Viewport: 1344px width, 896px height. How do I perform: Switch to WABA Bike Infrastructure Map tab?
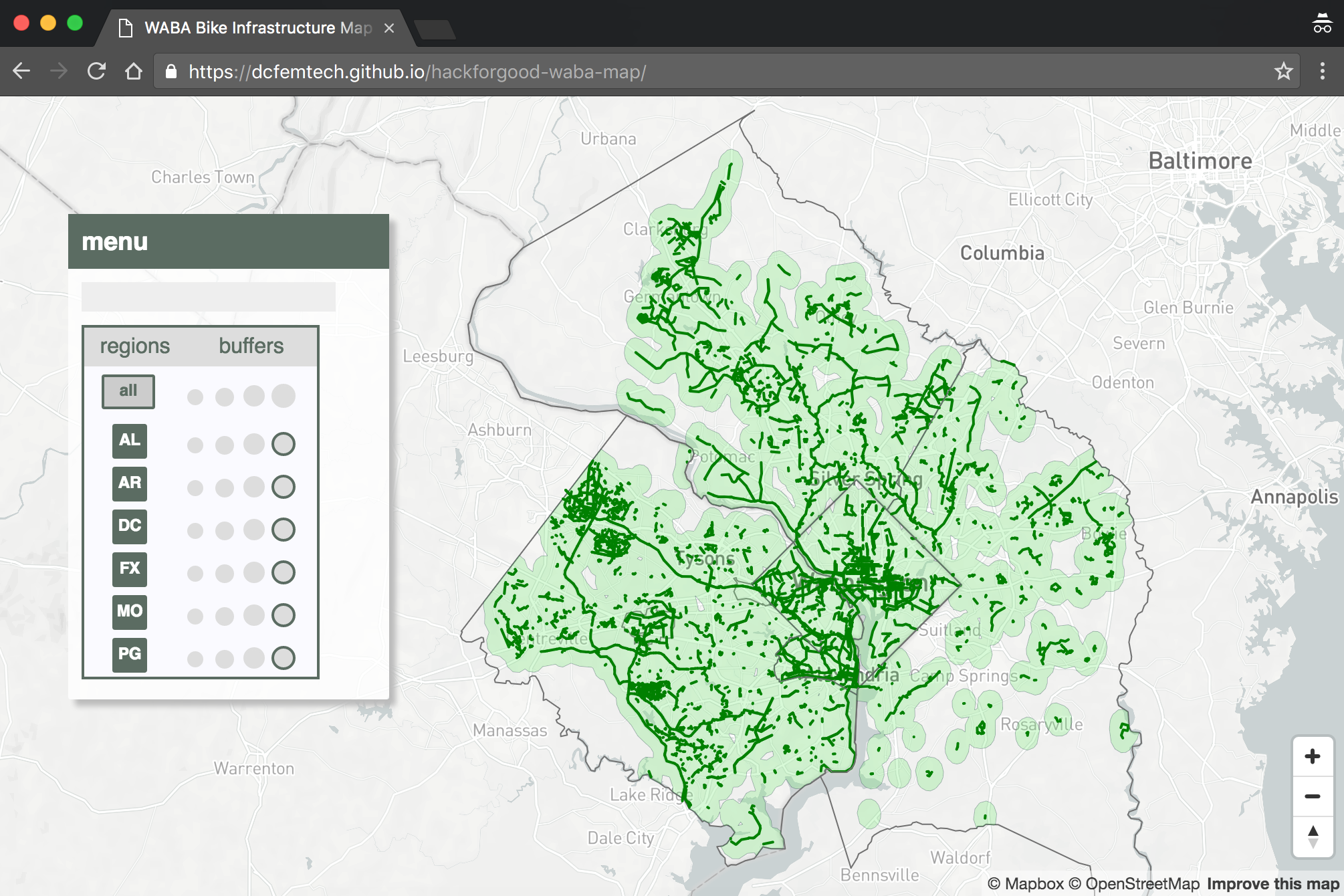click(x=257, y=28)
